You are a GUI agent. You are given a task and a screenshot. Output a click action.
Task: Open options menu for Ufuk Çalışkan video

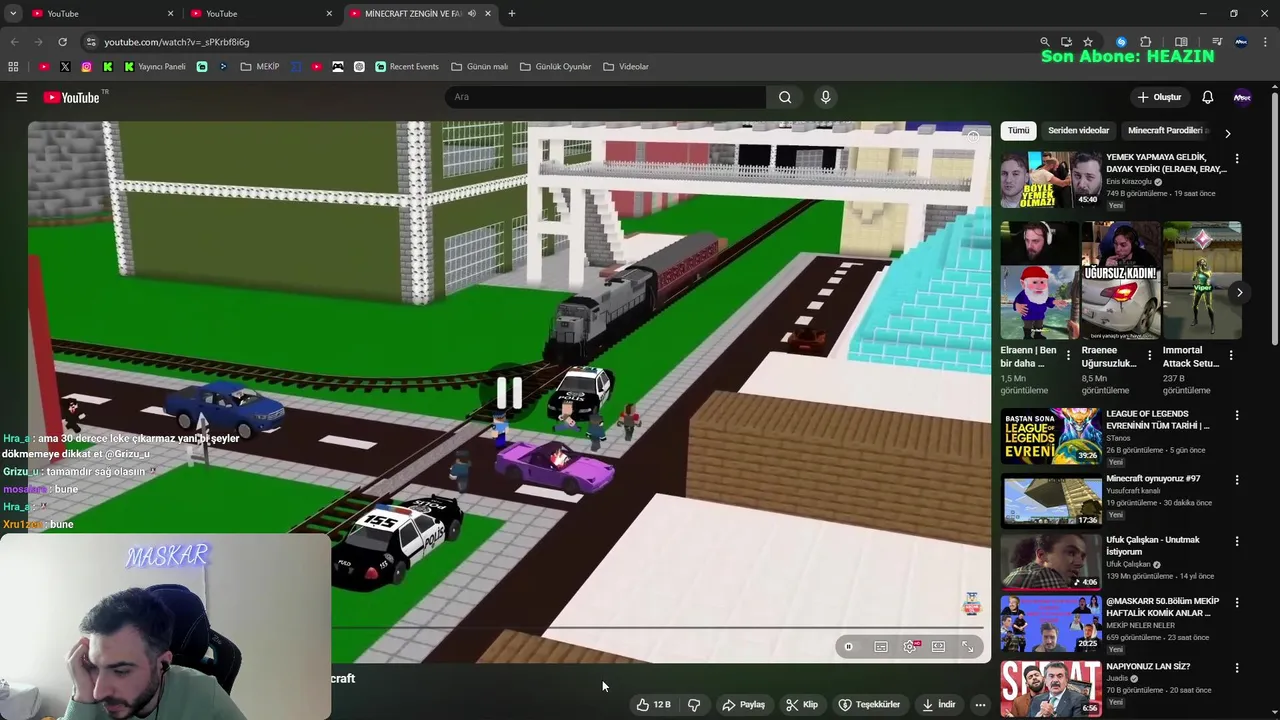pos(1237,541)
